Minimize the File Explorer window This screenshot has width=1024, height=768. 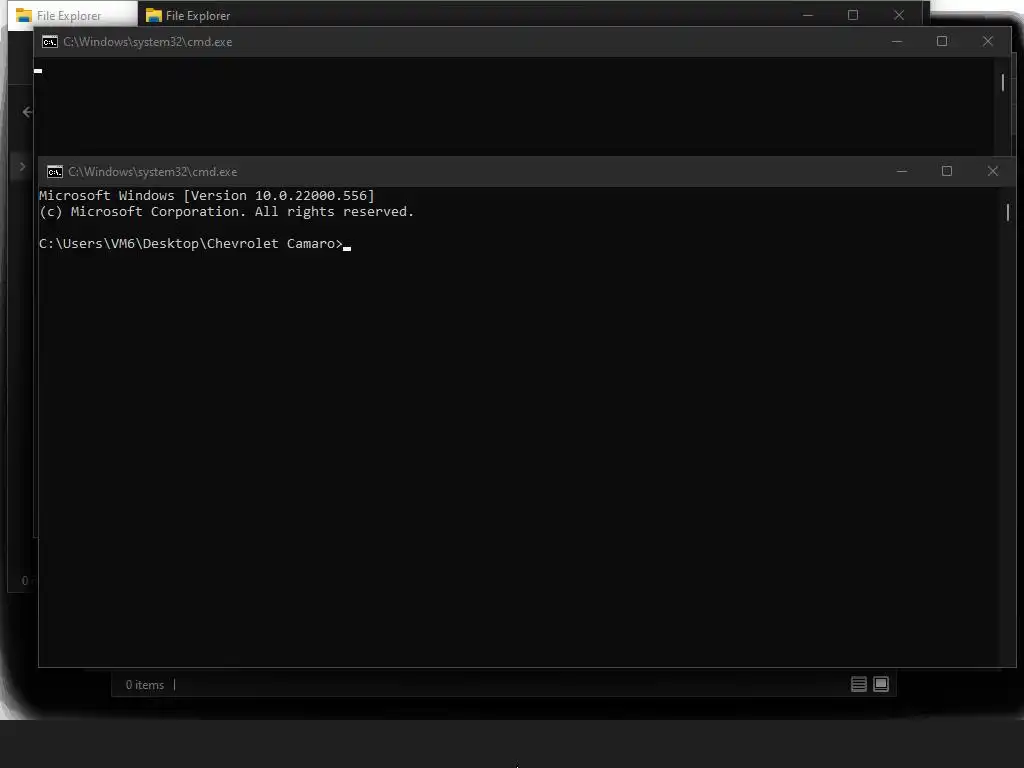pyautogui.click(x=808, y=15)
